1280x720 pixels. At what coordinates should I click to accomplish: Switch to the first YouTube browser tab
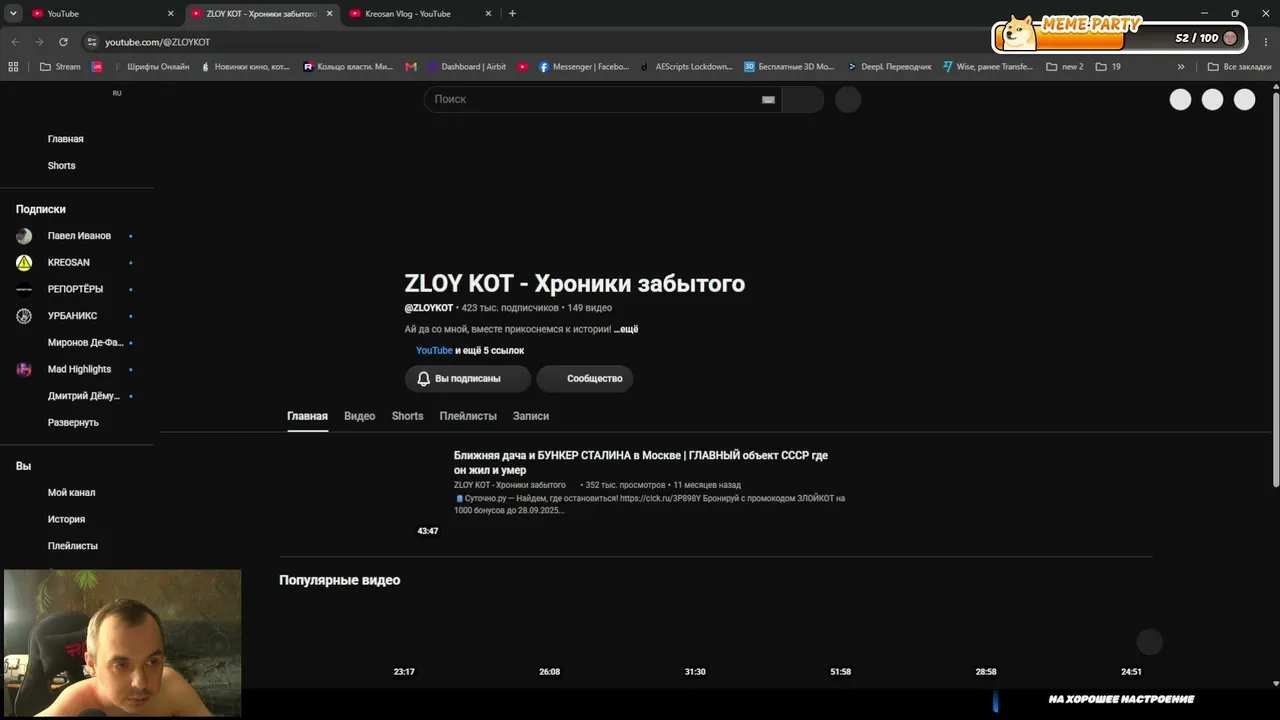tap(103, 14)
